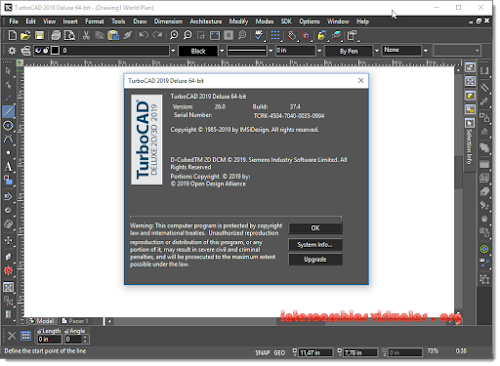Viewport: 500px width, 366px height.
Task: Switch to the Paper 1 tab
Action: point(76,321)
